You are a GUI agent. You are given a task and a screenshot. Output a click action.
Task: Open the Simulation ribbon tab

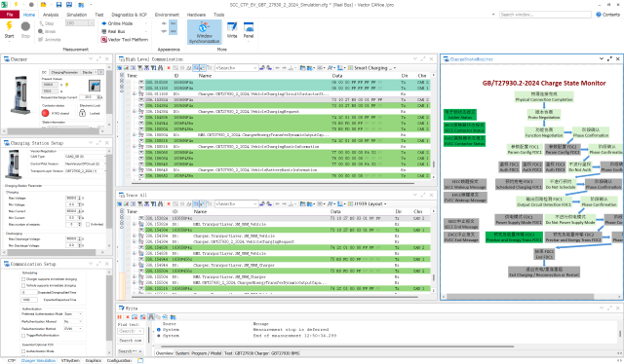click(x=77, y=15)
